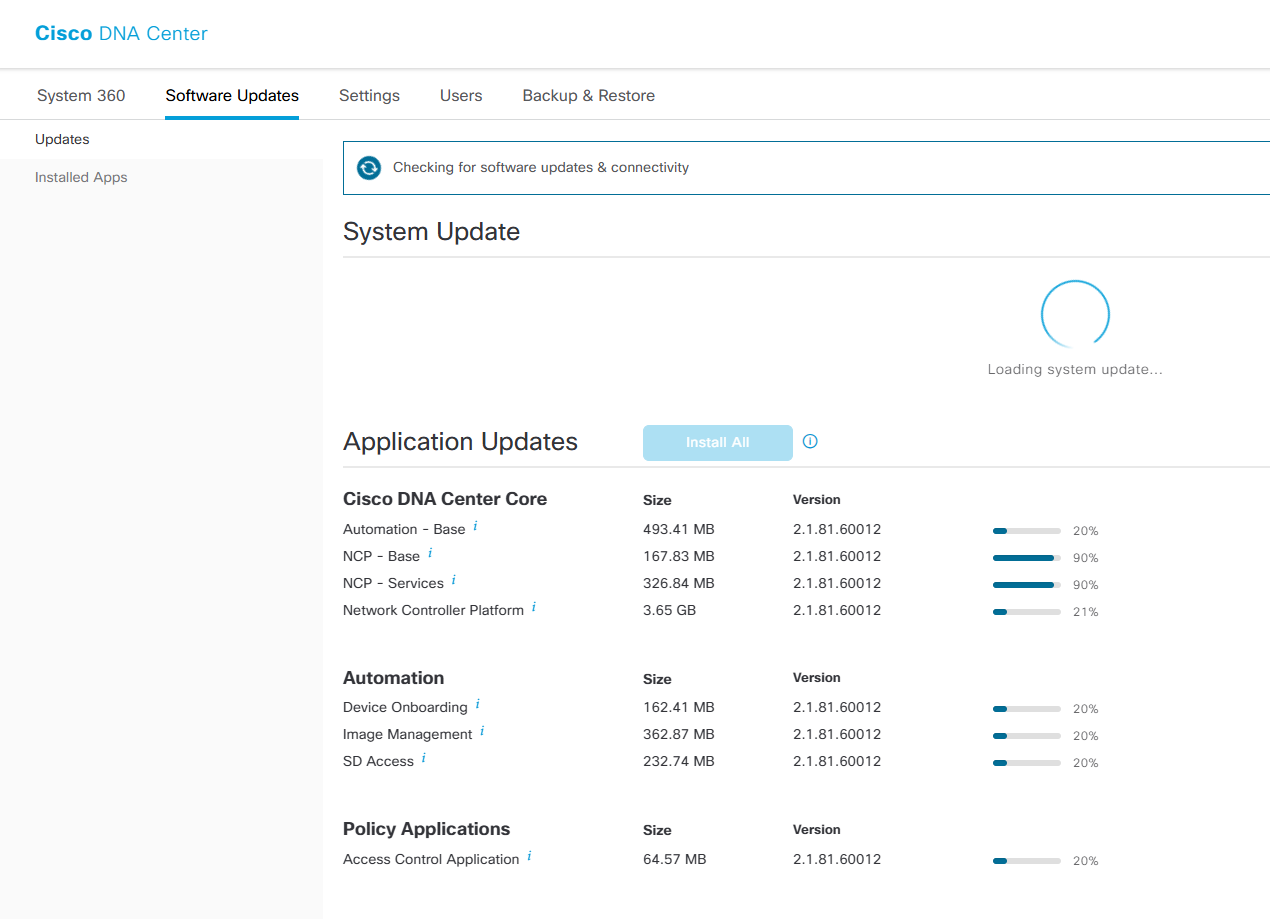
Task: Show info for Device Onboarding
Action: [x=477, y=705]
